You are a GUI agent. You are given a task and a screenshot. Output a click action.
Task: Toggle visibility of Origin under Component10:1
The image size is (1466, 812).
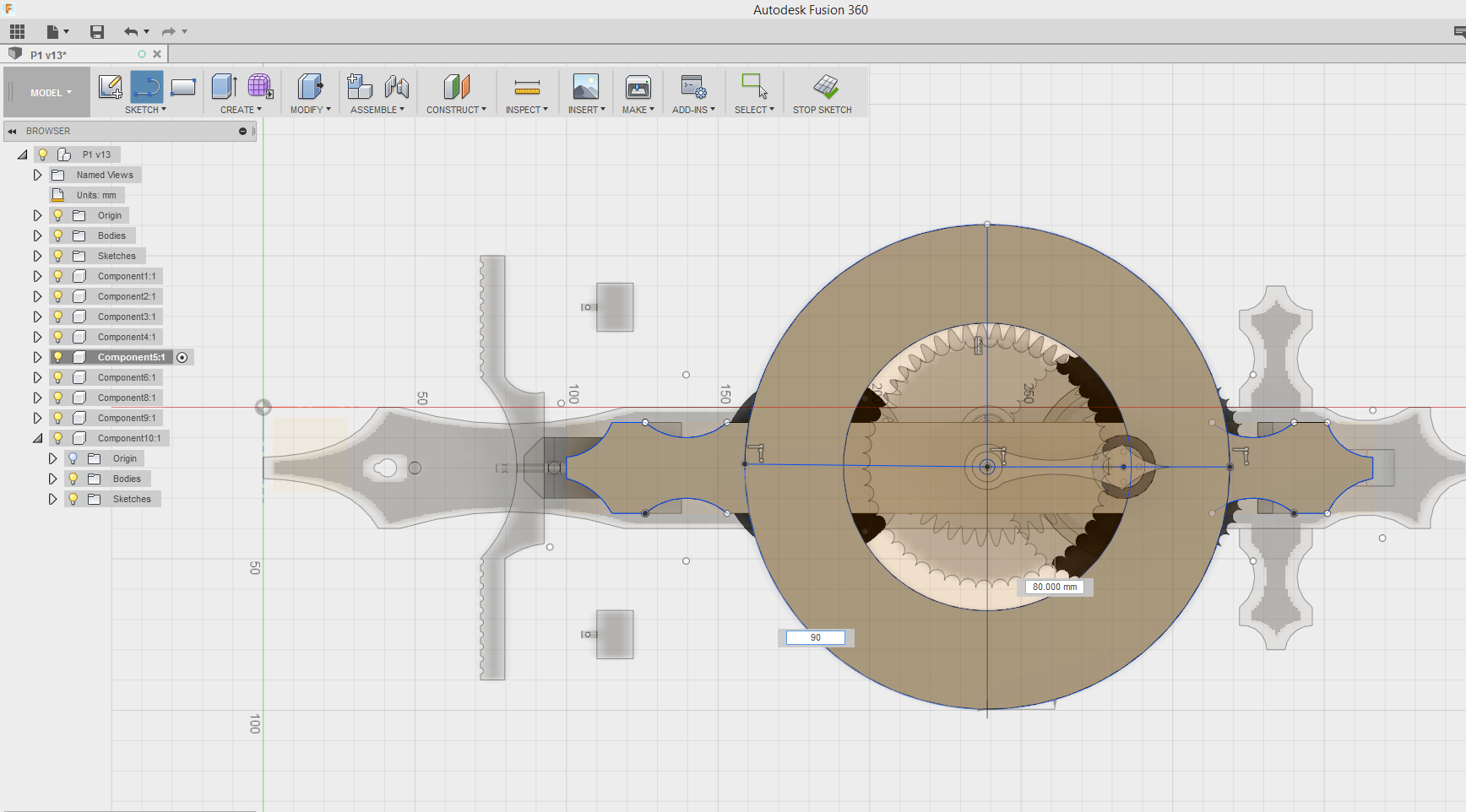pos(73,458)
